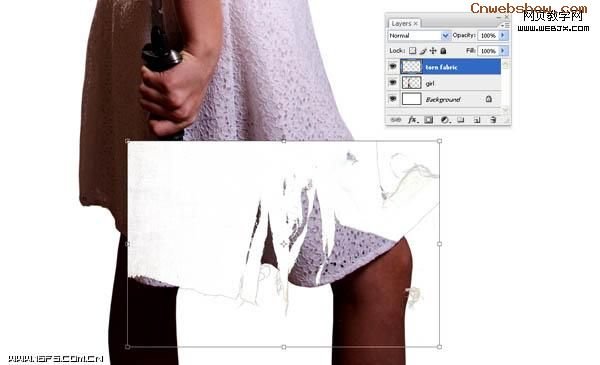
Task: Open the Layers panel options menu
Action: [505, 25]
